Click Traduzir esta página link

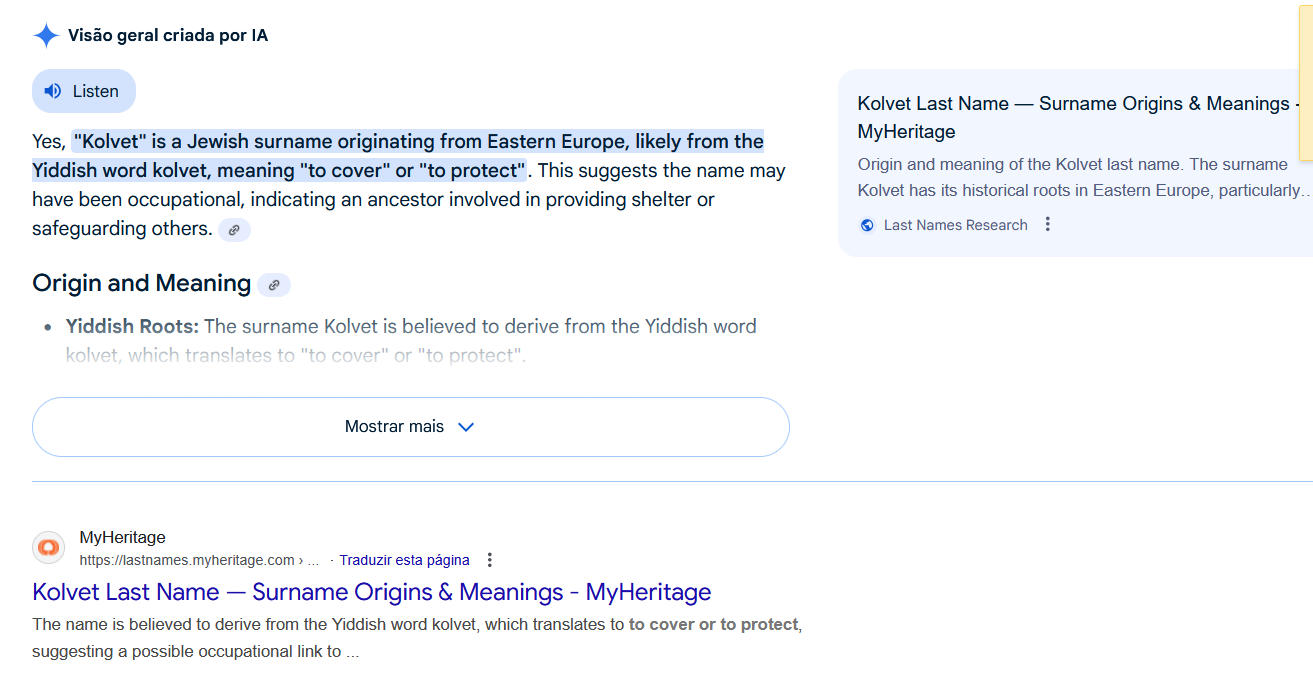pos(404,560)
